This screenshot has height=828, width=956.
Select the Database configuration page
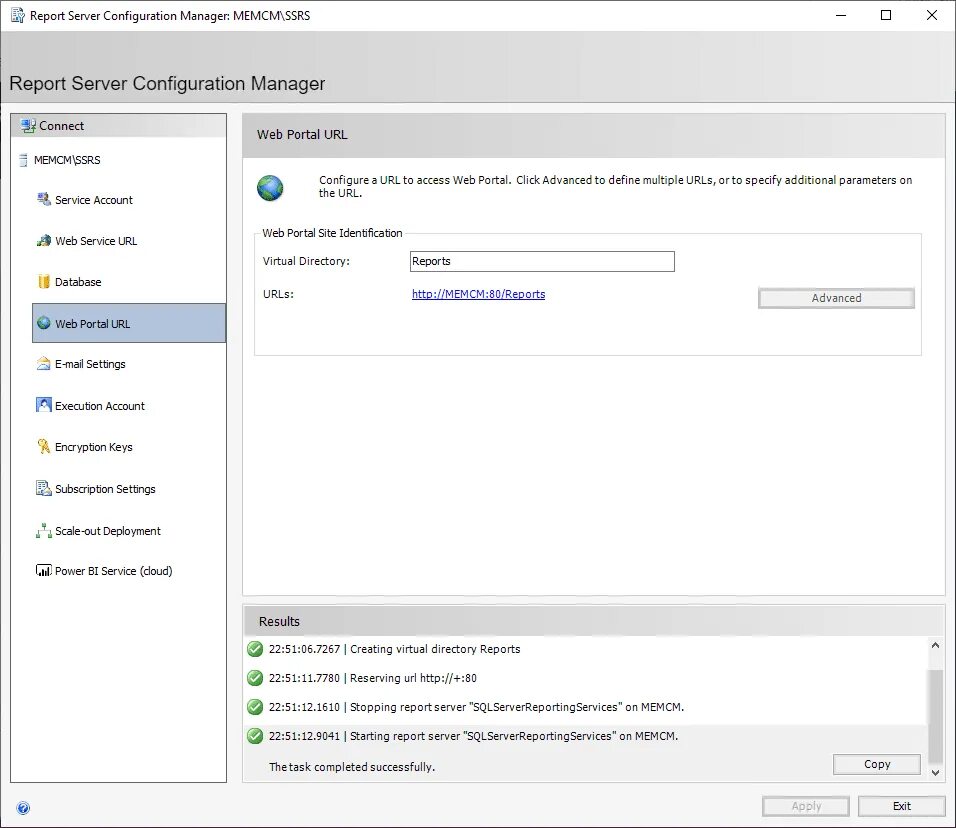click(x=80, y=281)
